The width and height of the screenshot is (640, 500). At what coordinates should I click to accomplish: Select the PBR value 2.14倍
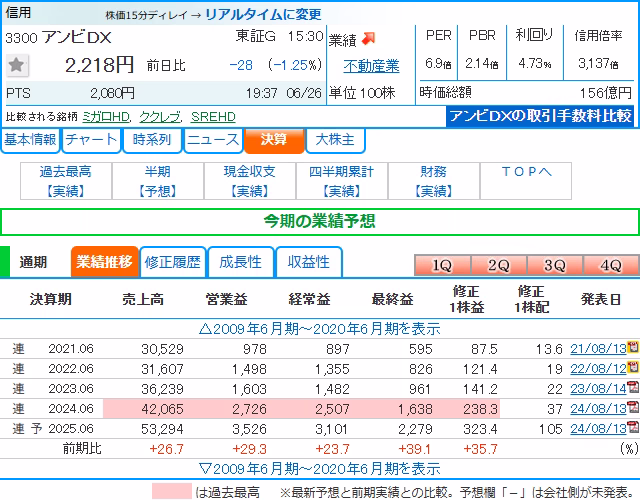pos(482,63)
